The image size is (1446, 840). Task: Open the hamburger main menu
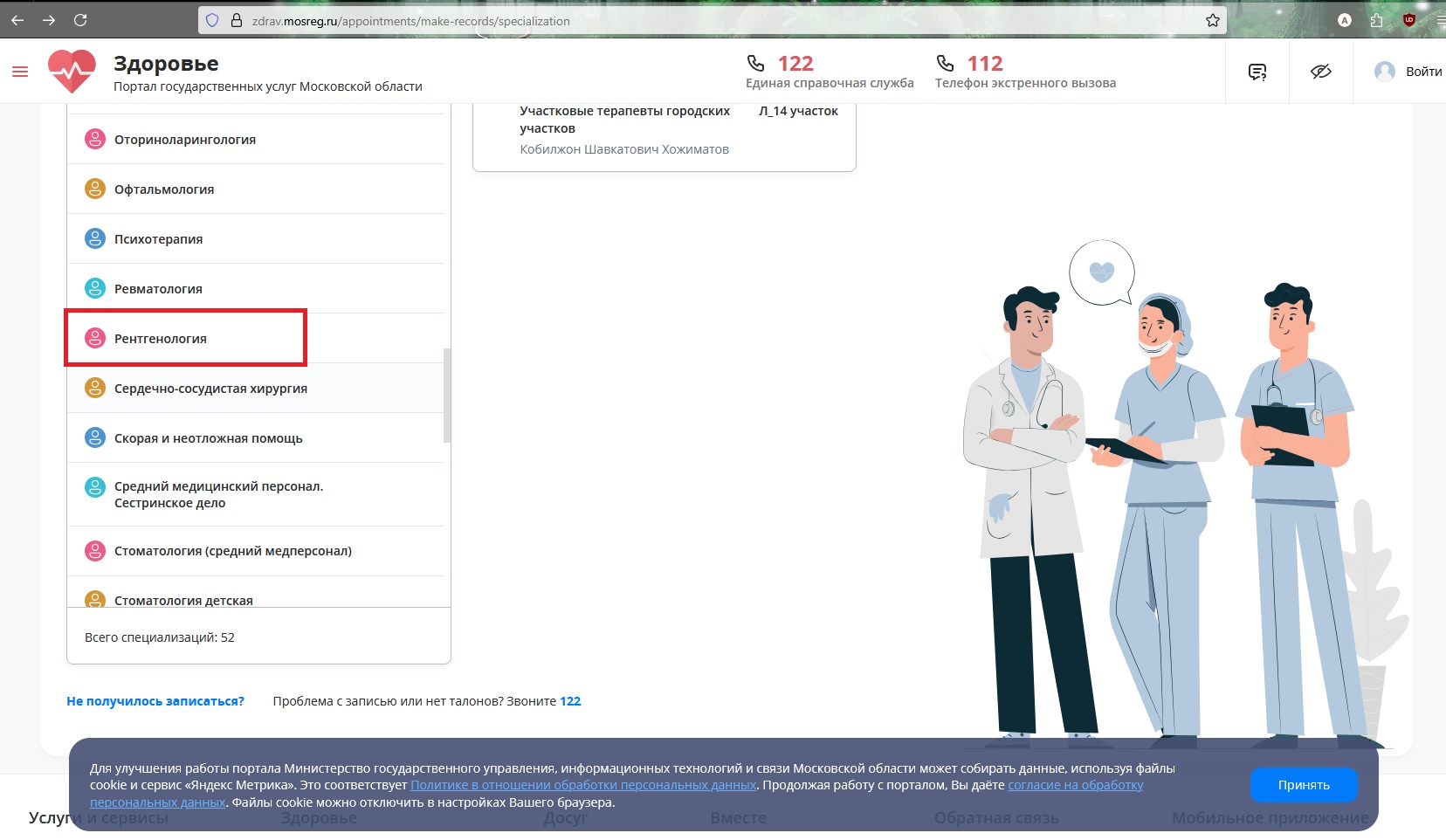click(x=20, y=72)
